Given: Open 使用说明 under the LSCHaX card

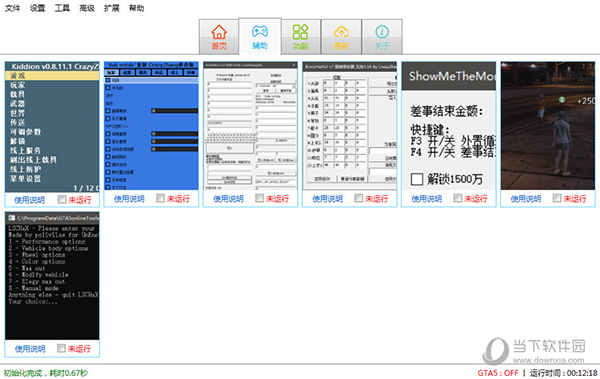Looking at the screenshot, I should pos(30,349).
